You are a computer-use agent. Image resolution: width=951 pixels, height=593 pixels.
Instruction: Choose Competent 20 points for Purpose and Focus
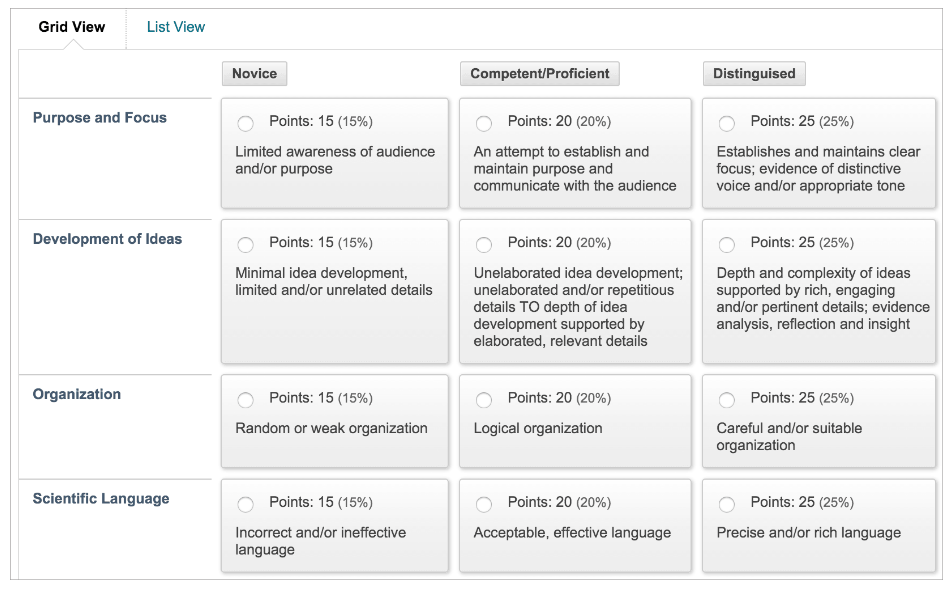click(x=484, y=123)
